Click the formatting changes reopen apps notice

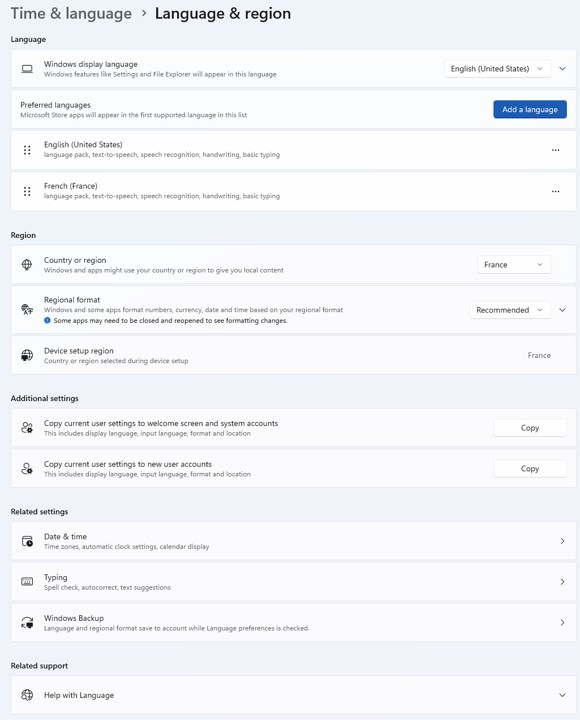170,321
